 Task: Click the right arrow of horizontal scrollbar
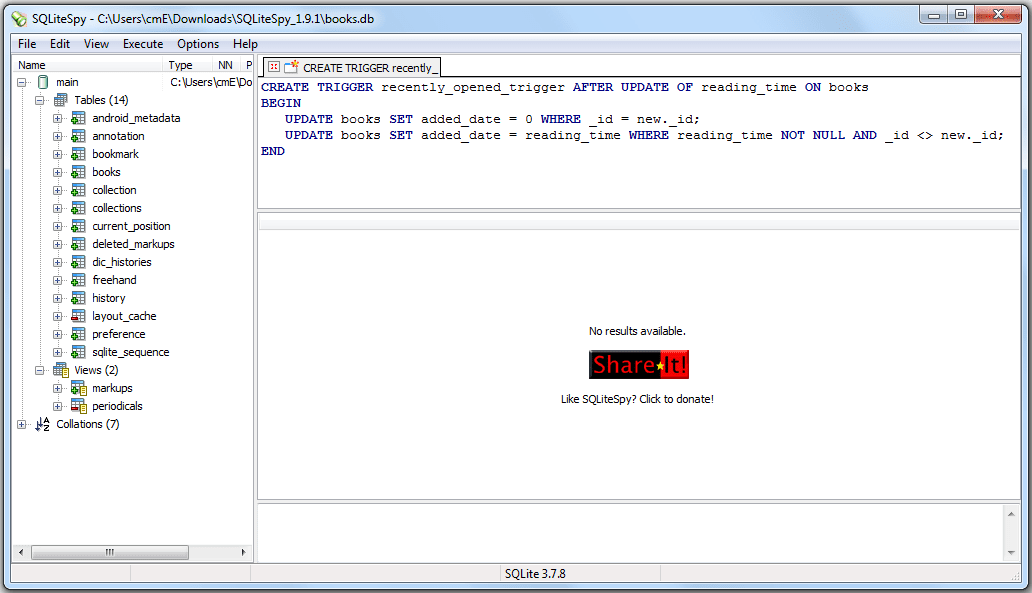pos(244,552)
